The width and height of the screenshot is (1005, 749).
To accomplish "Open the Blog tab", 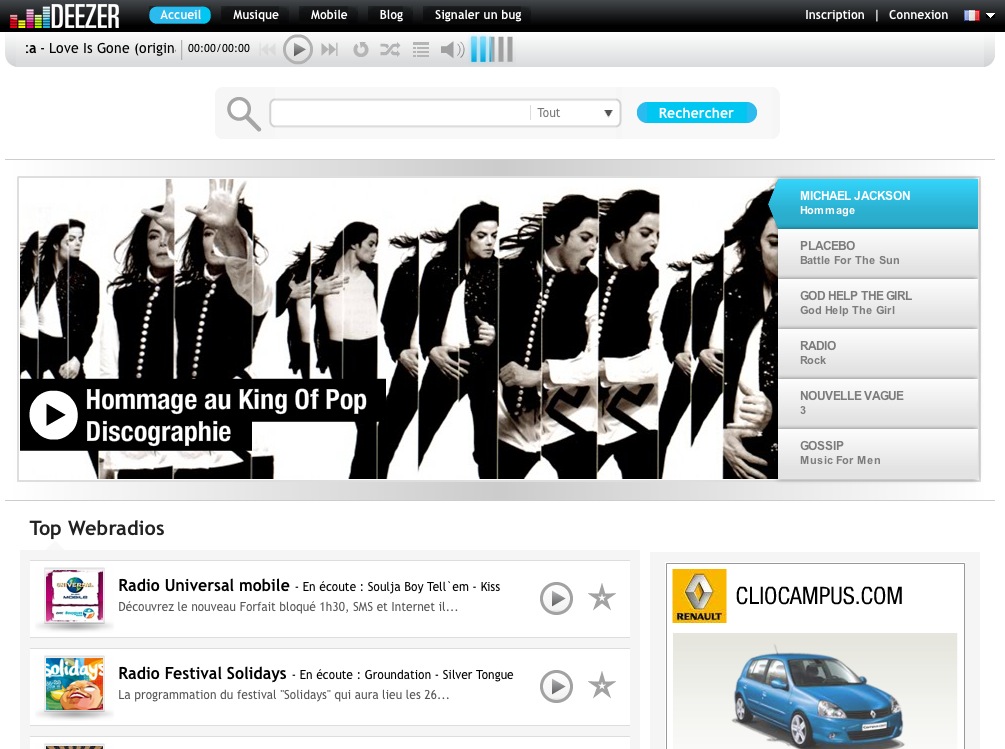I will pos(391,15).
